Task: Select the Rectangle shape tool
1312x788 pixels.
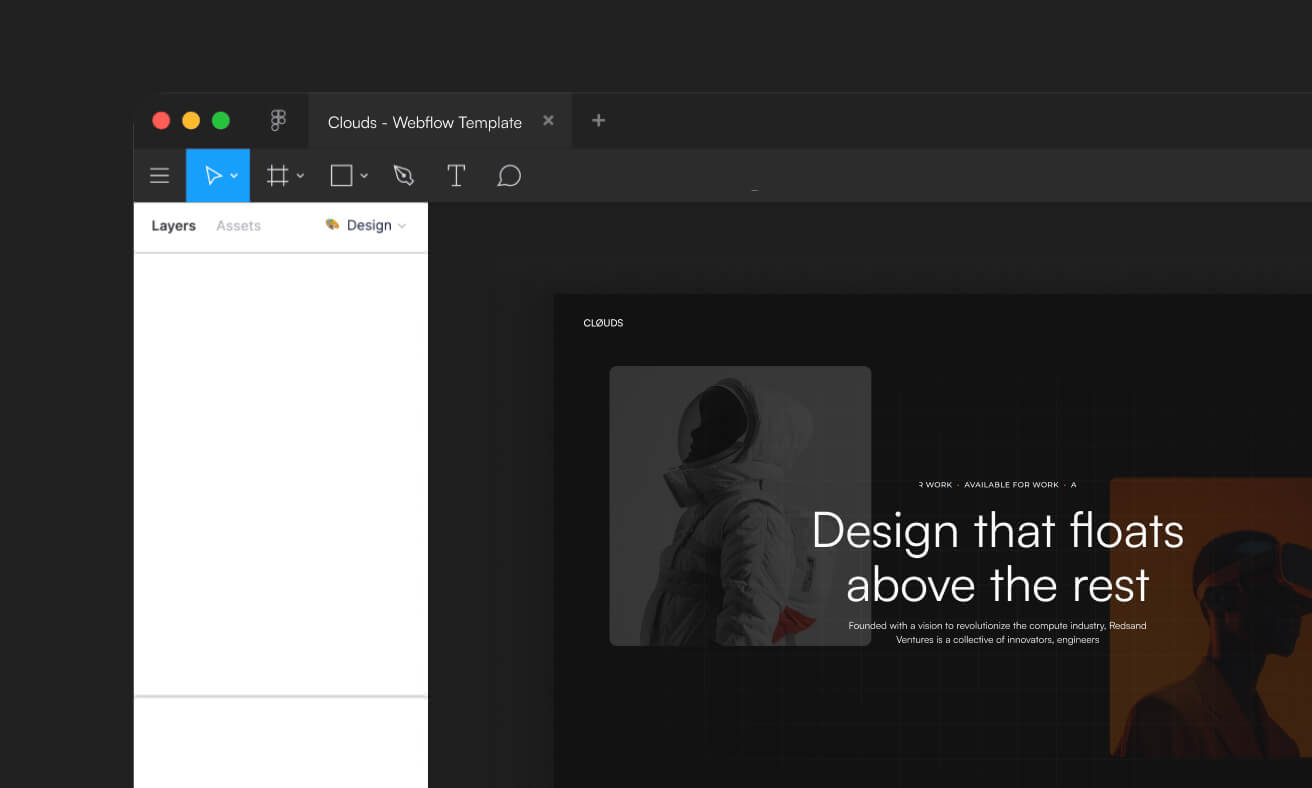Action: pos(341,176)
